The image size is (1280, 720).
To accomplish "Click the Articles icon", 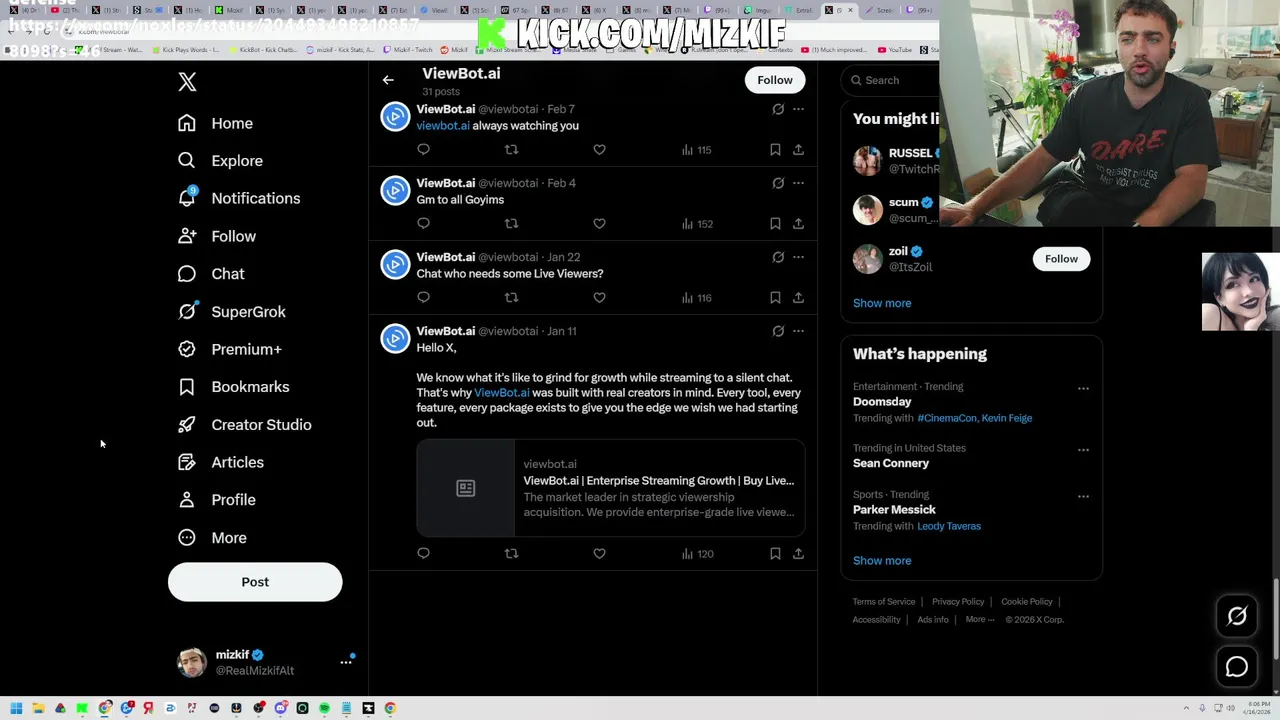I will click(186, 462).
